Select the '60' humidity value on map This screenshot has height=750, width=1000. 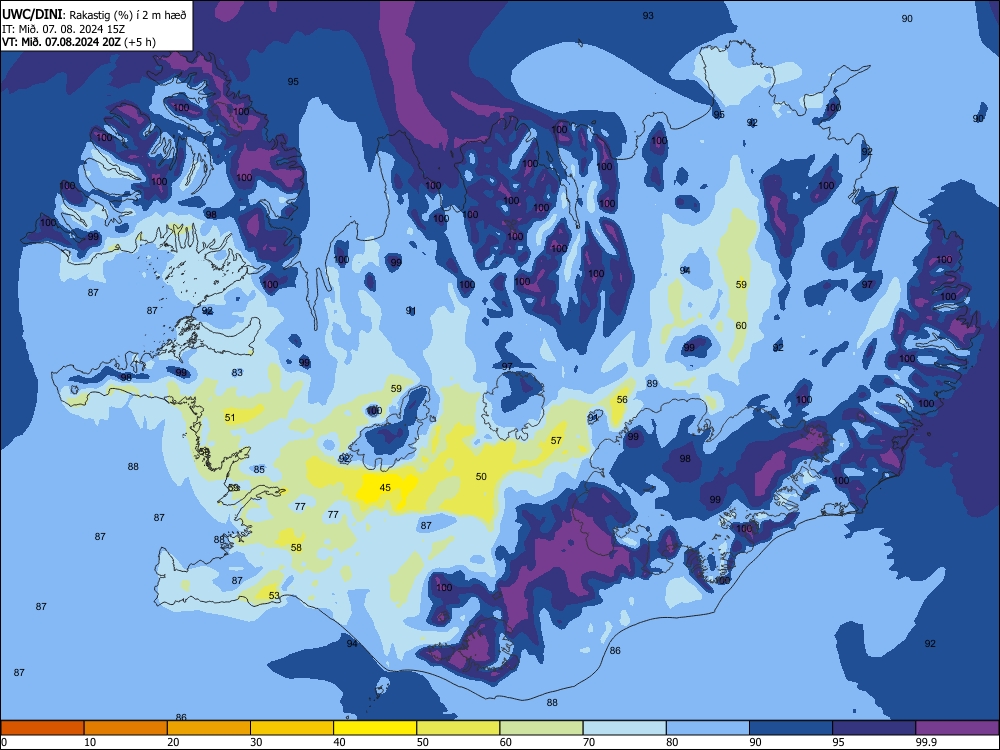pos(741,326)
